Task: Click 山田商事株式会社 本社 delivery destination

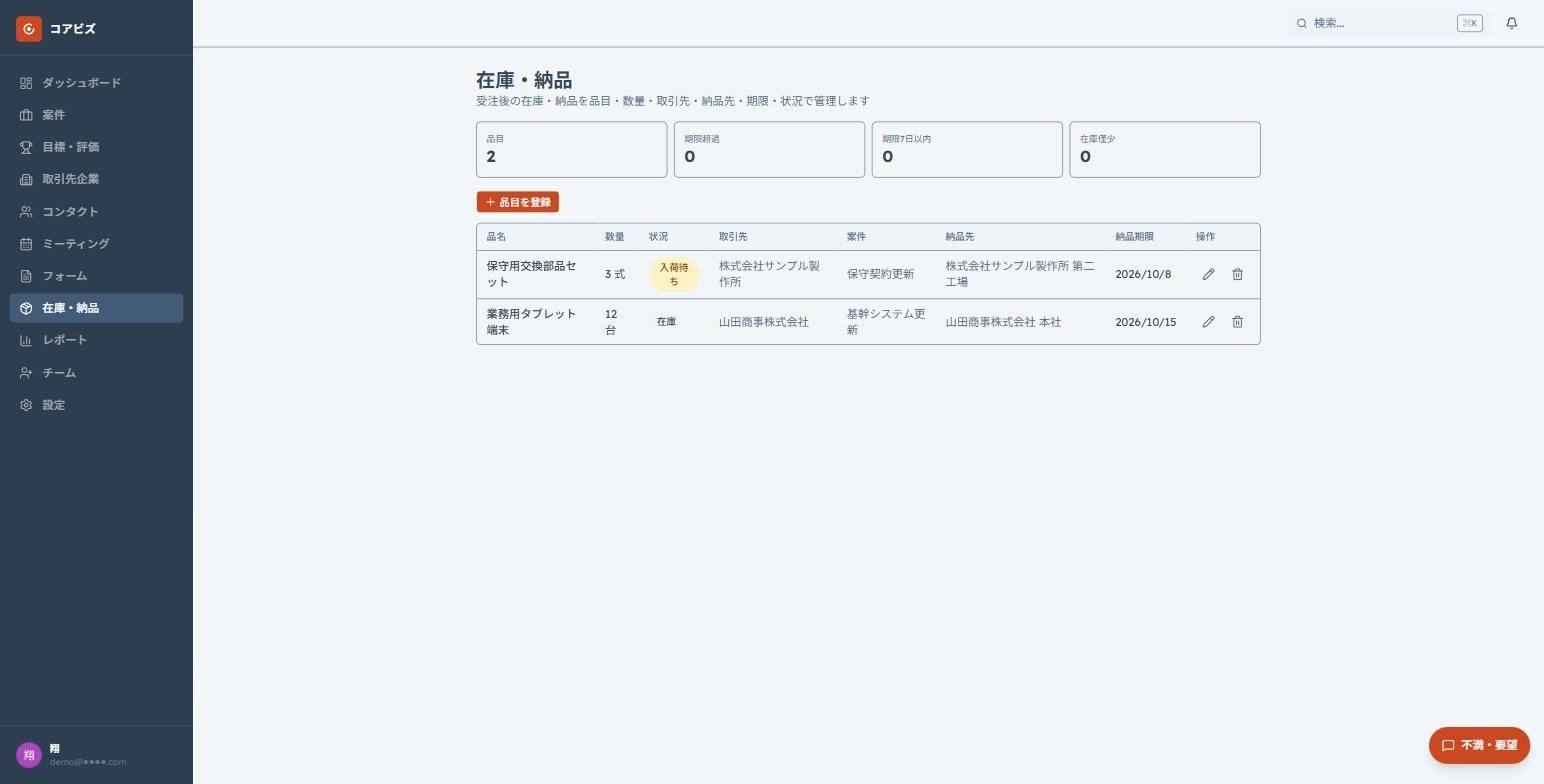Action: point(1003,322)
